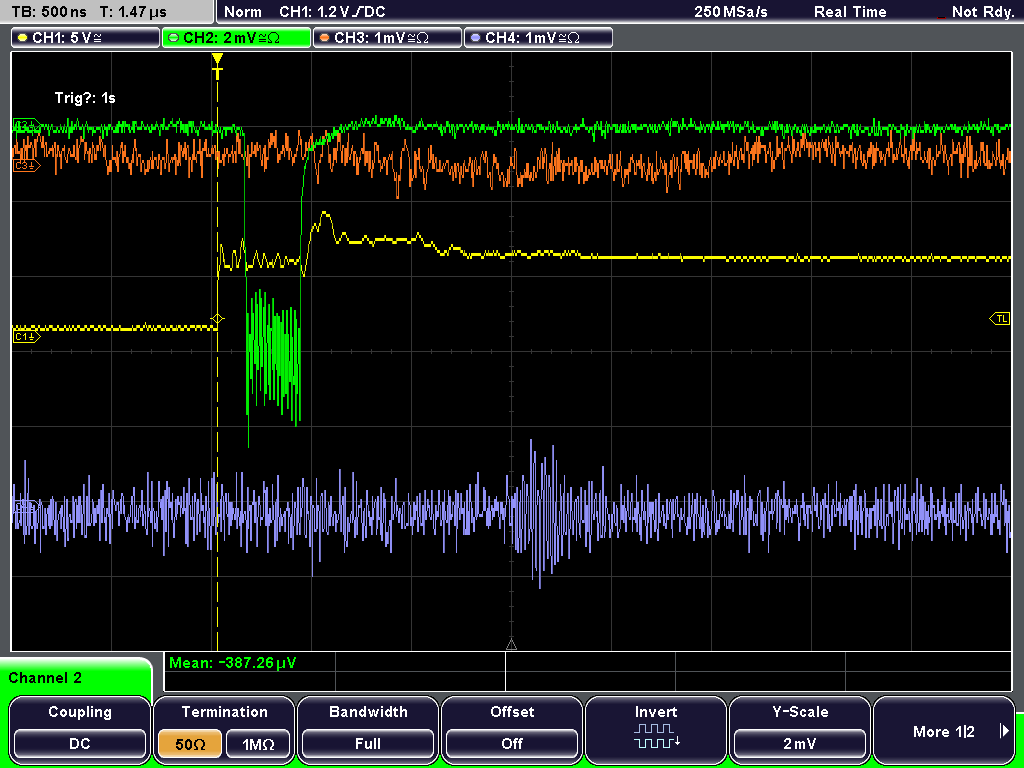This screenshot has height=768, width=1024.
Task: Click the TB: 500 ns timebase readout
Action: 49,12
